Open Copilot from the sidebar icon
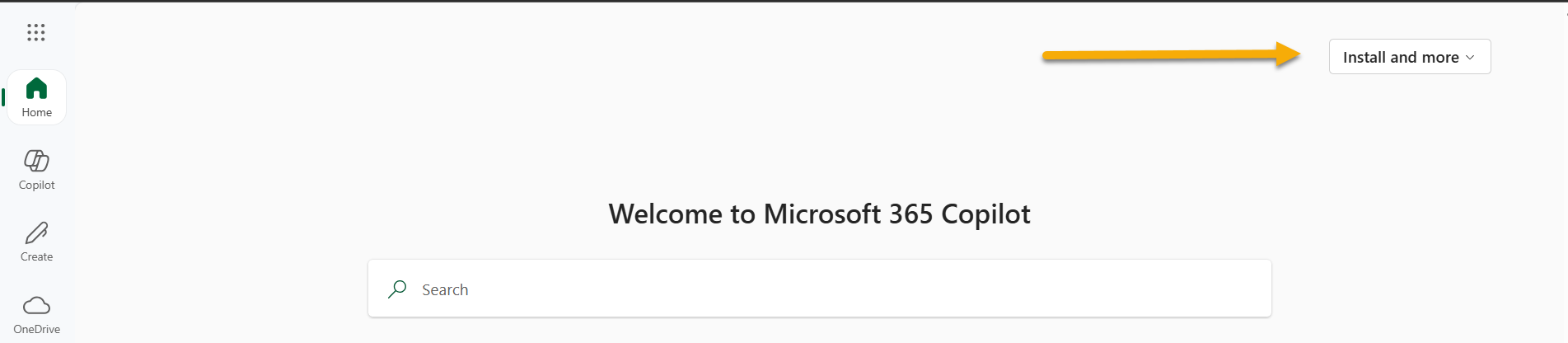Screen dimensions: 1568x343 coord(36,160)
